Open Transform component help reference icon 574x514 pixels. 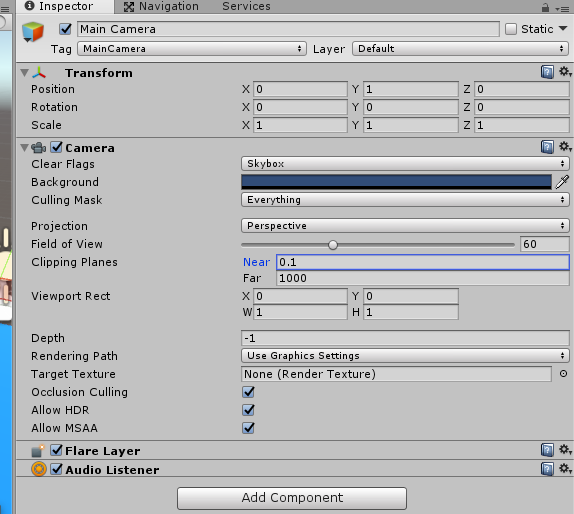(547, 72)
